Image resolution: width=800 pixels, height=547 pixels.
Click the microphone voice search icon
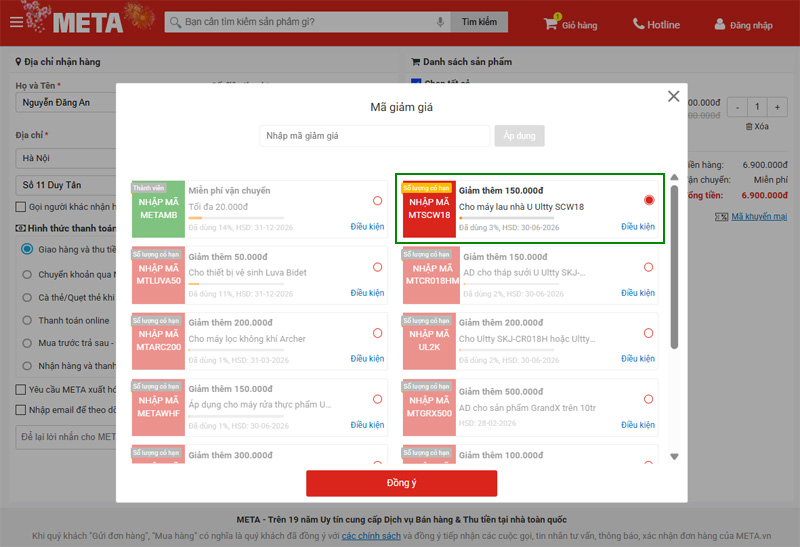[x=440, y=22]
